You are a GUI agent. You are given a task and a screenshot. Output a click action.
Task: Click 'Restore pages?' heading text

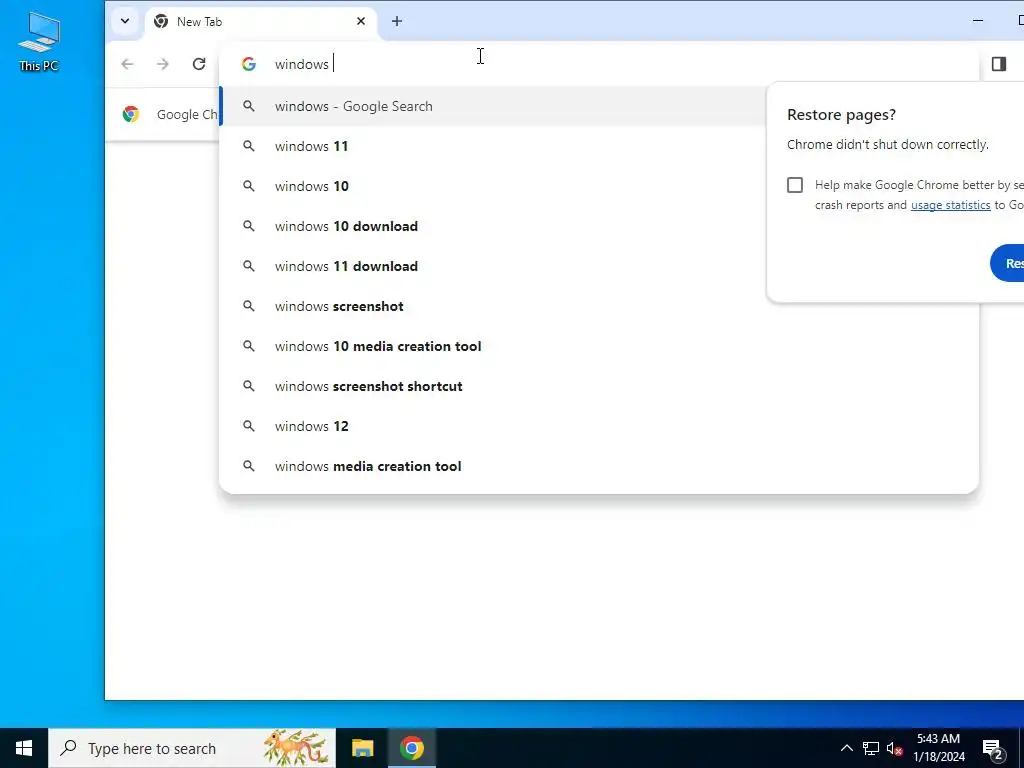pos(841,114)
